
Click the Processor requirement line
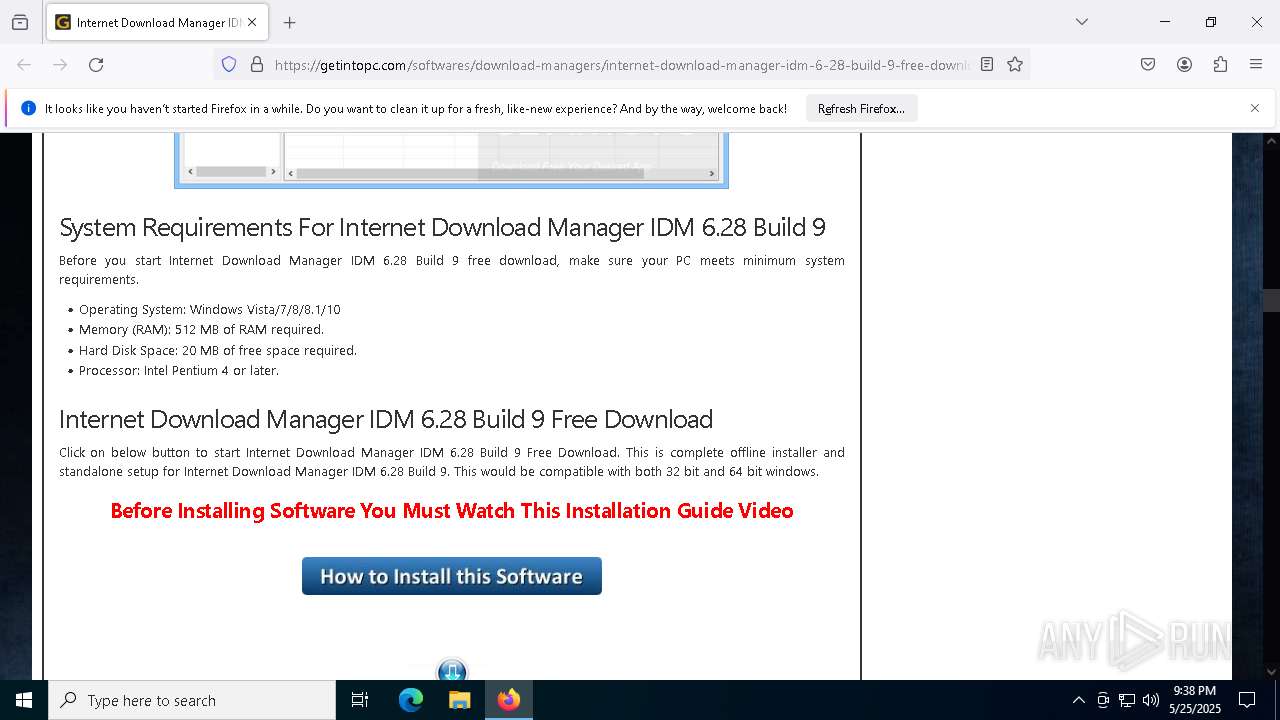click(x=179, y=371)
